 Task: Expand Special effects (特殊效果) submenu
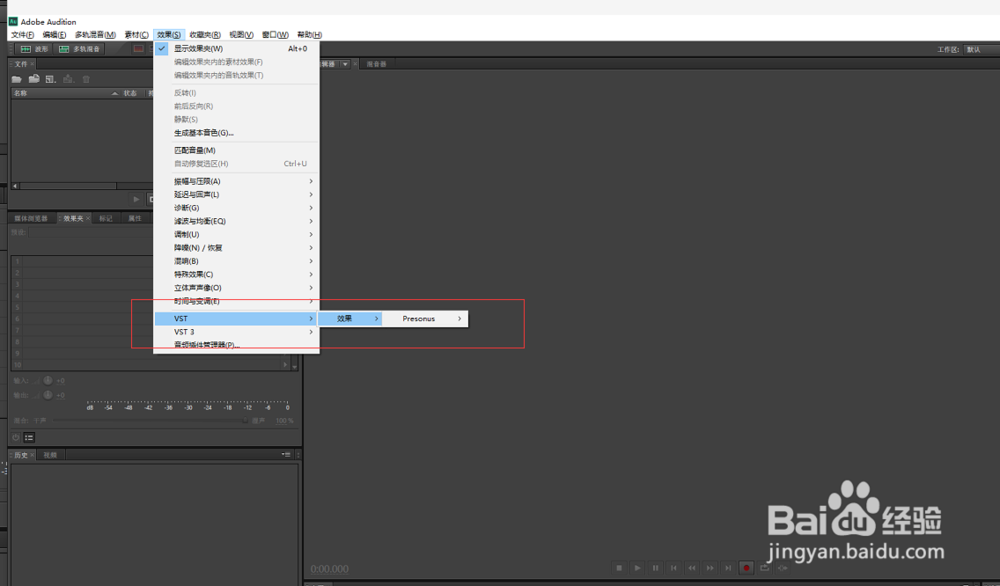[237, 275]
